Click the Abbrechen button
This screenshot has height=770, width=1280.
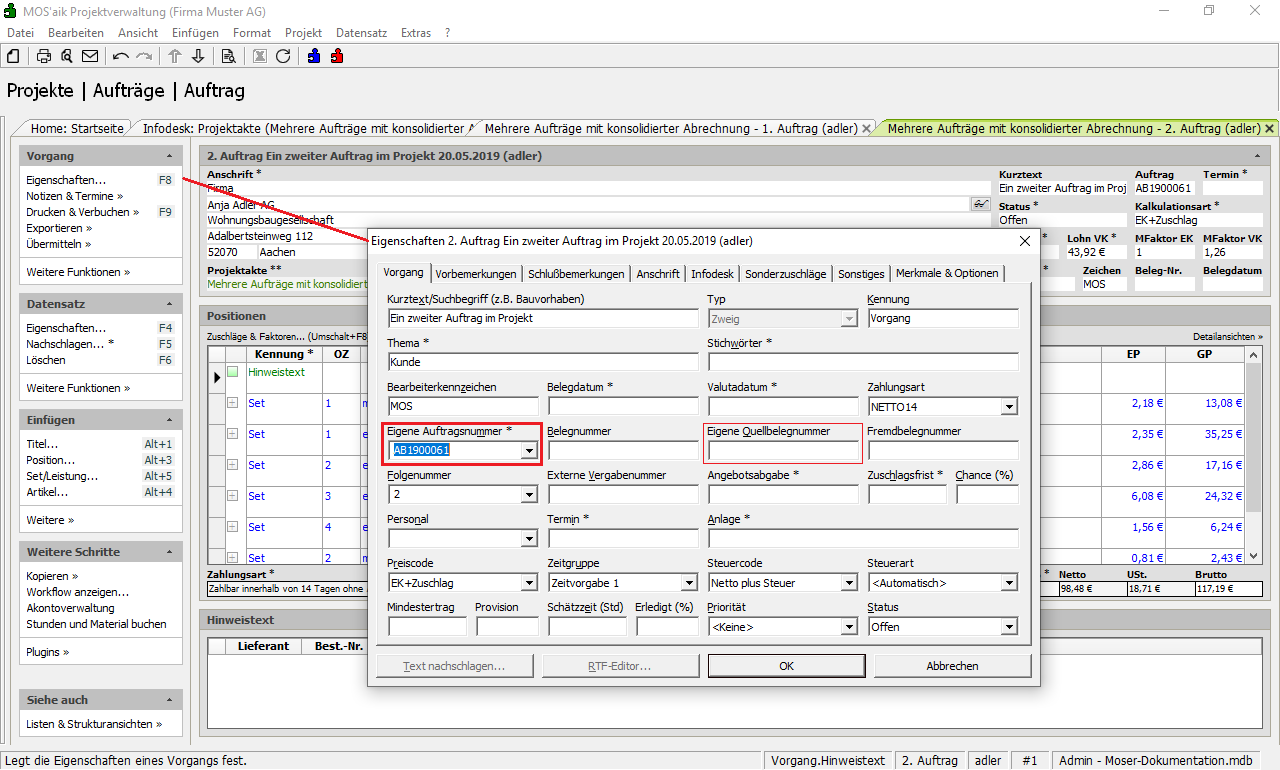click(952, 666)
